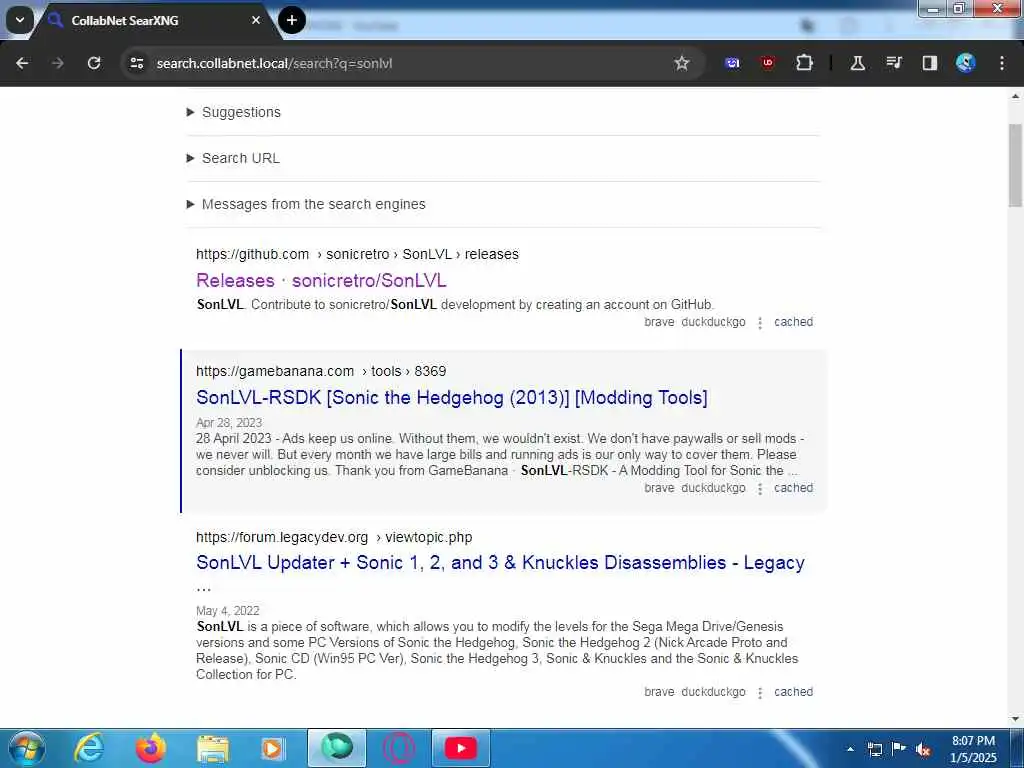Image resolution: width=1024 pixels, height=768 pixels.
Task: Open the purple mask extension icon
Action: 732,63
